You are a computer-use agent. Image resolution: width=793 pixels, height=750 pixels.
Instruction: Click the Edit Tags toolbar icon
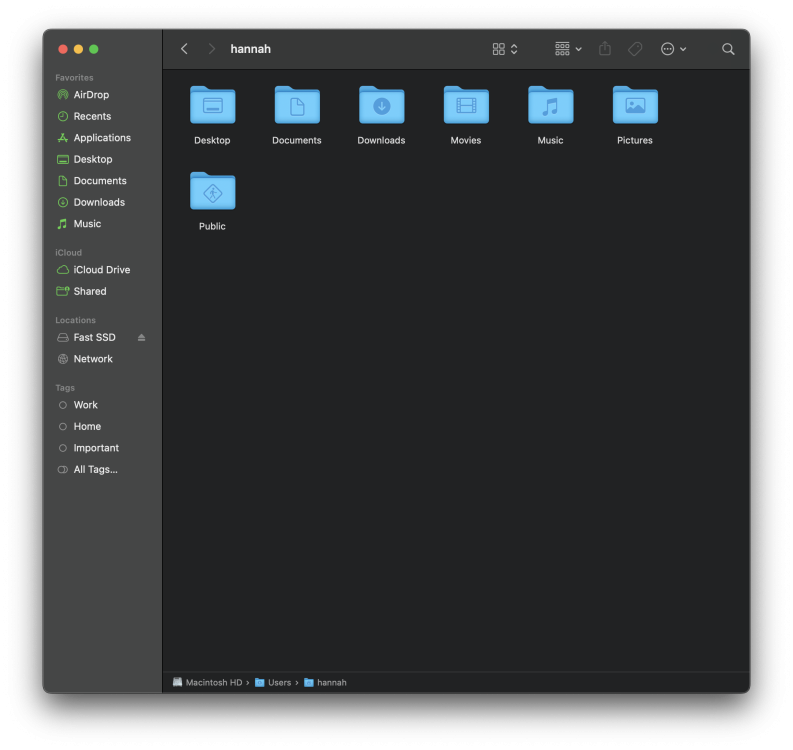coord(635,49)
